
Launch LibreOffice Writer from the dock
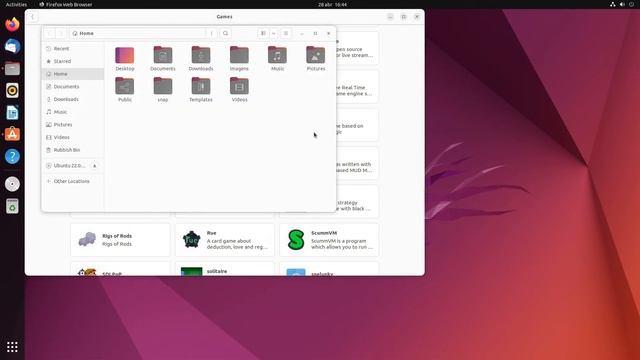(12, 112)
